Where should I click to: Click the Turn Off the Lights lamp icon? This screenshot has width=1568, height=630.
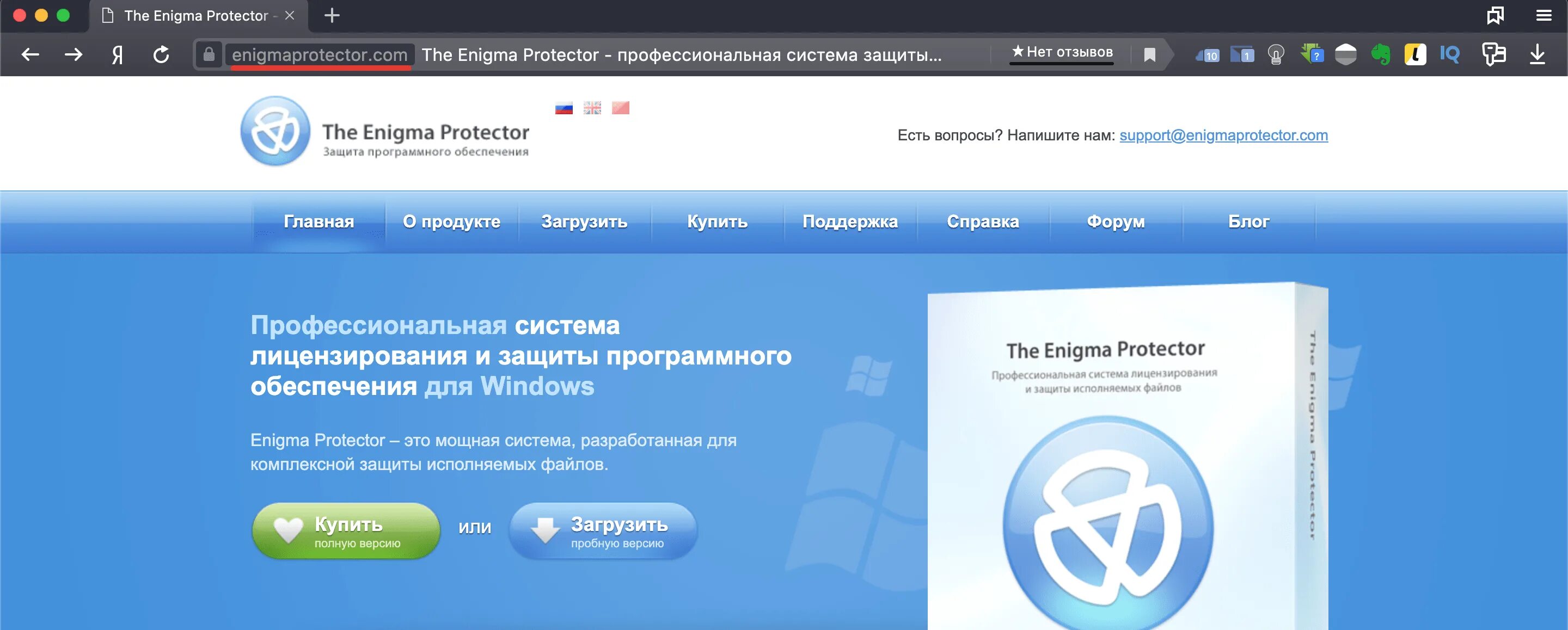click(1276, 55)
